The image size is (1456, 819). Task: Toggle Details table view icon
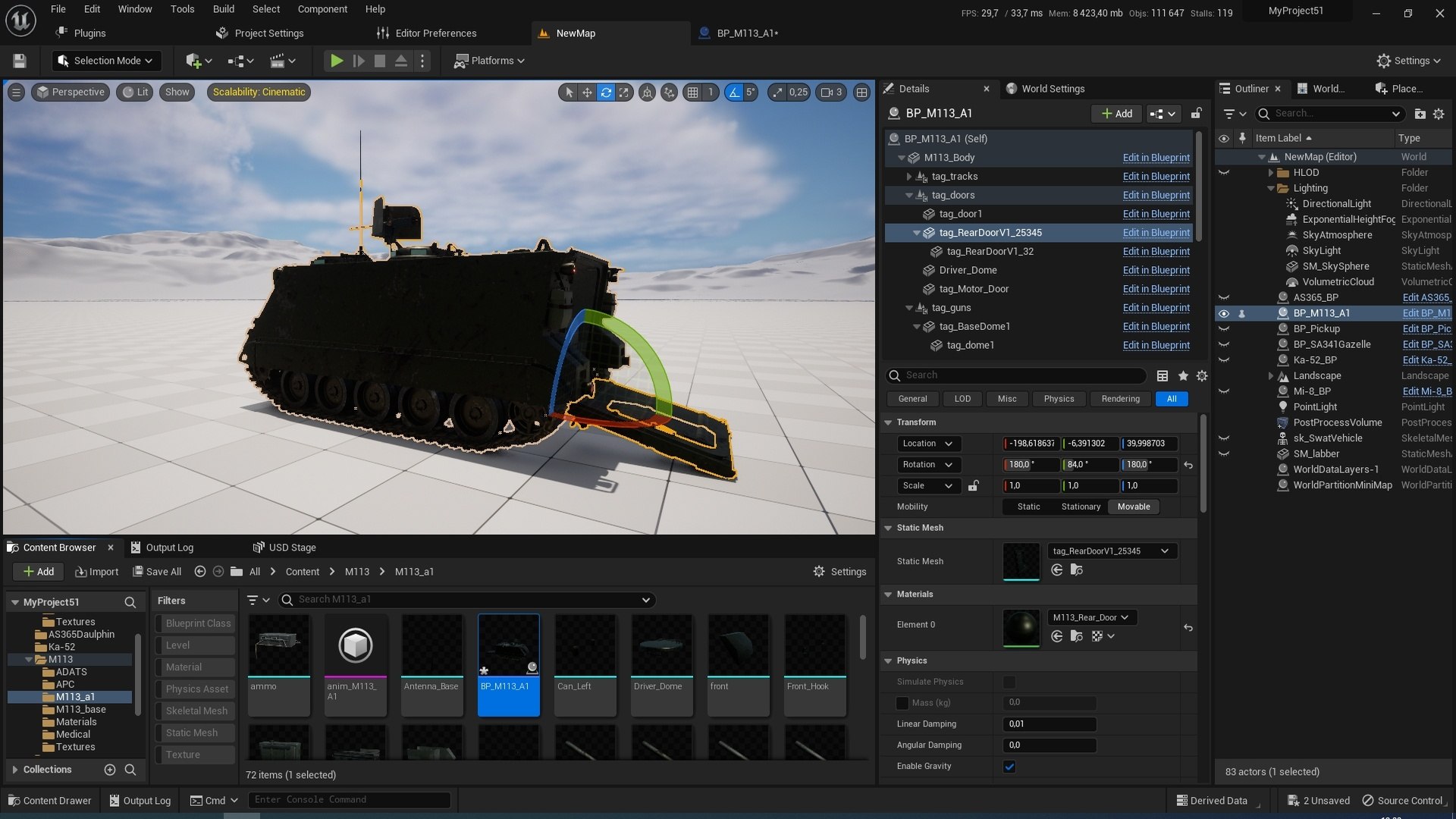tap(1163, 376)
